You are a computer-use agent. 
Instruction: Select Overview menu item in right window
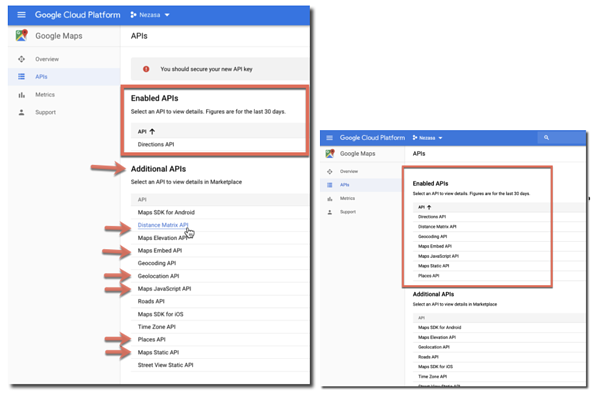(x=349, y=171)
